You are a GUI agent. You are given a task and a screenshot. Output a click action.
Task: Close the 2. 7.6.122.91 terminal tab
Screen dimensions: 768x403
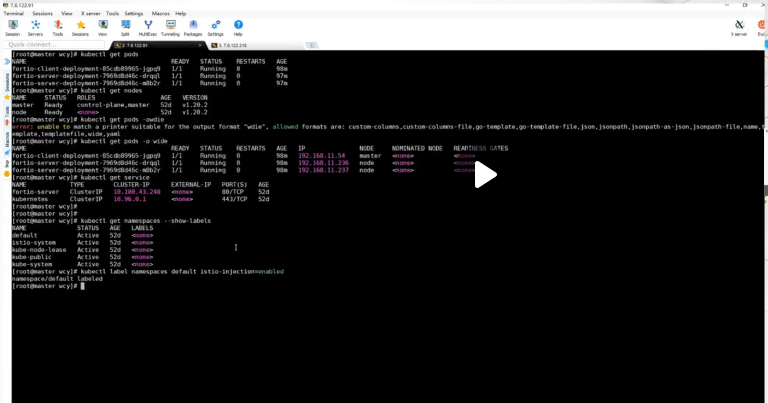(x=200, y=45)
